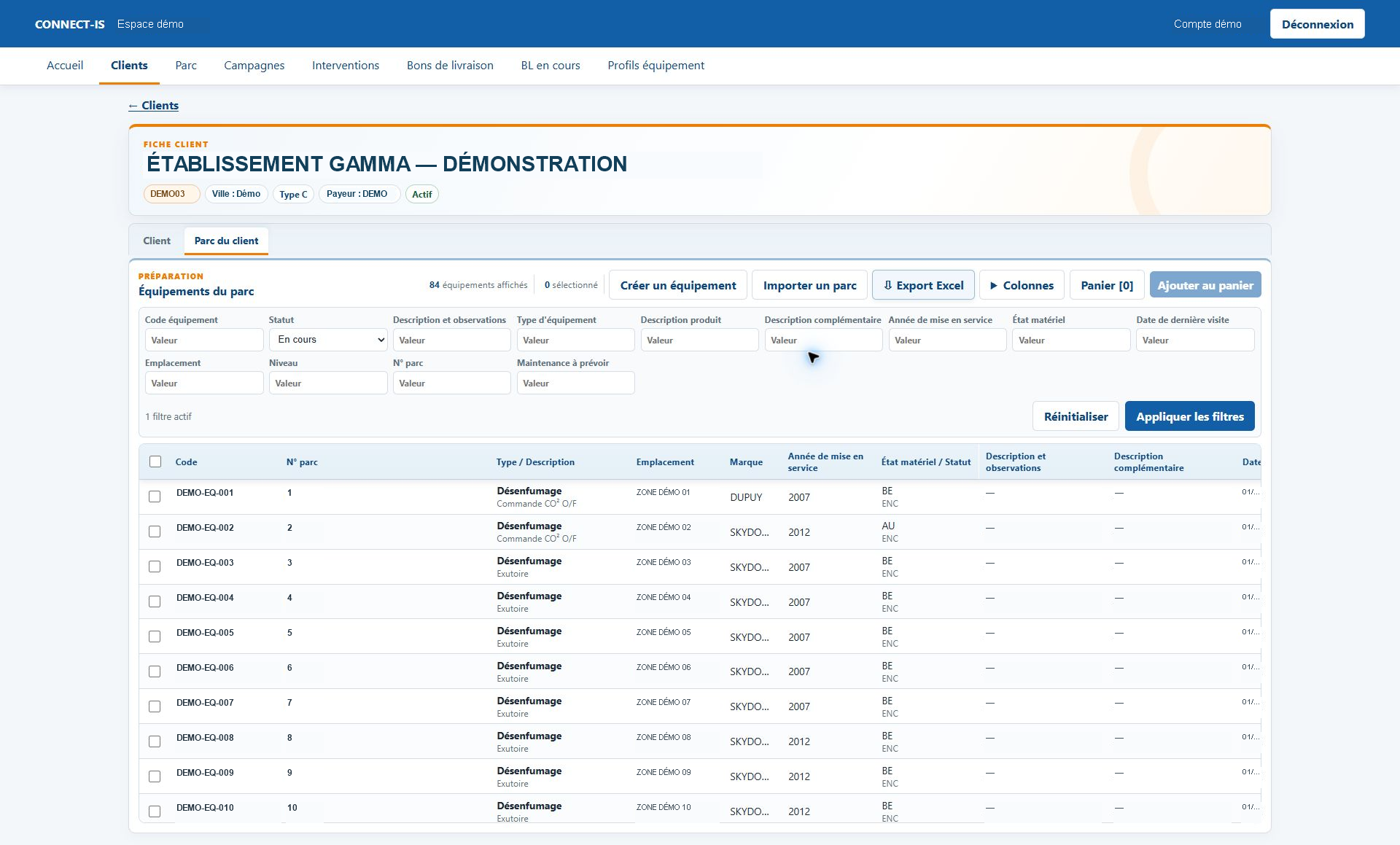Click the CONNECT-IS logo text
The width and height of the screenshot is (1400, 845).
click(70, 24)
